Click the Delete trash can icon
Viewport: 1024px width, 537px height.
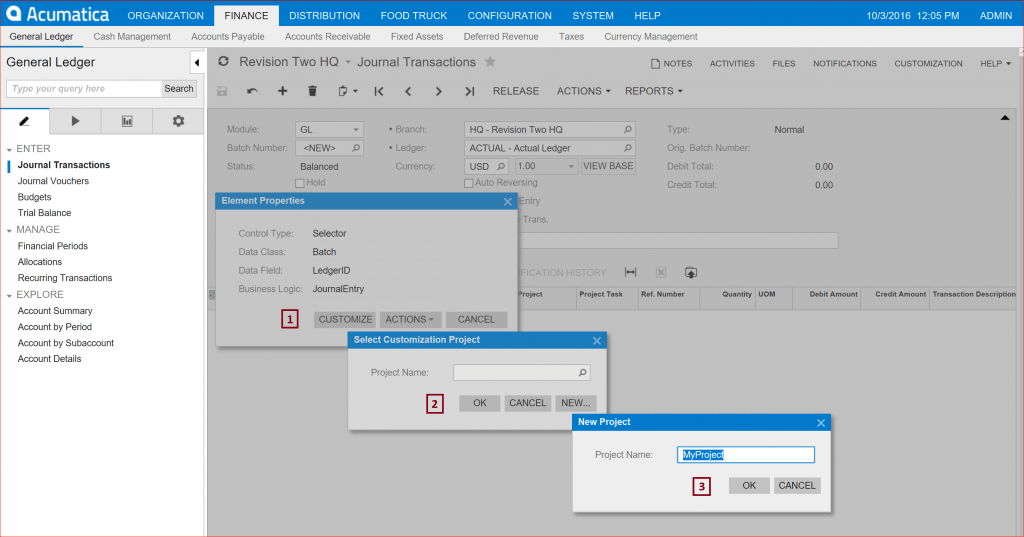tap(312, 91)
